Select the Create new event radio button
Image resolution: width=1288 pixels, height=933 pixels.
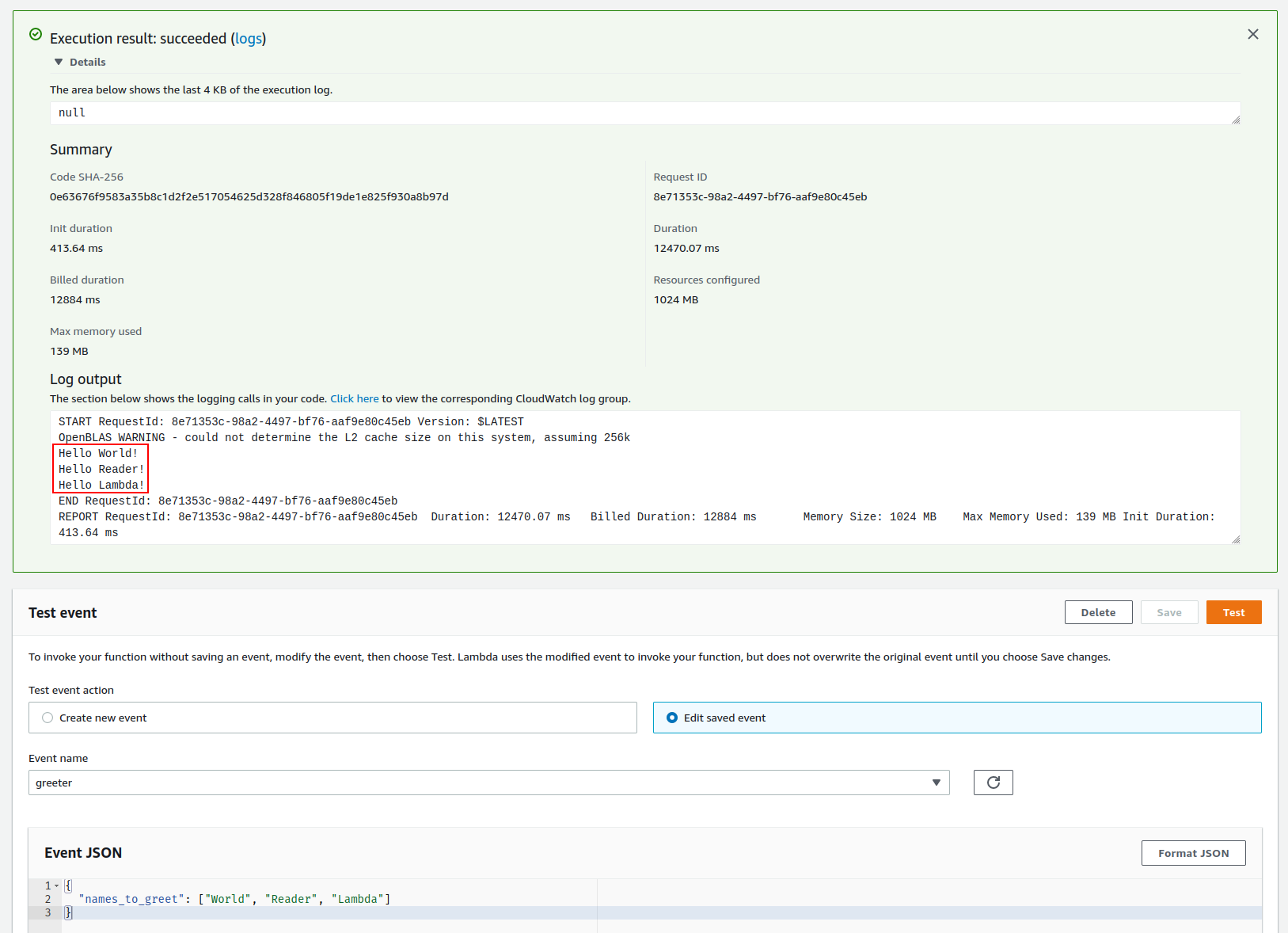47,718
